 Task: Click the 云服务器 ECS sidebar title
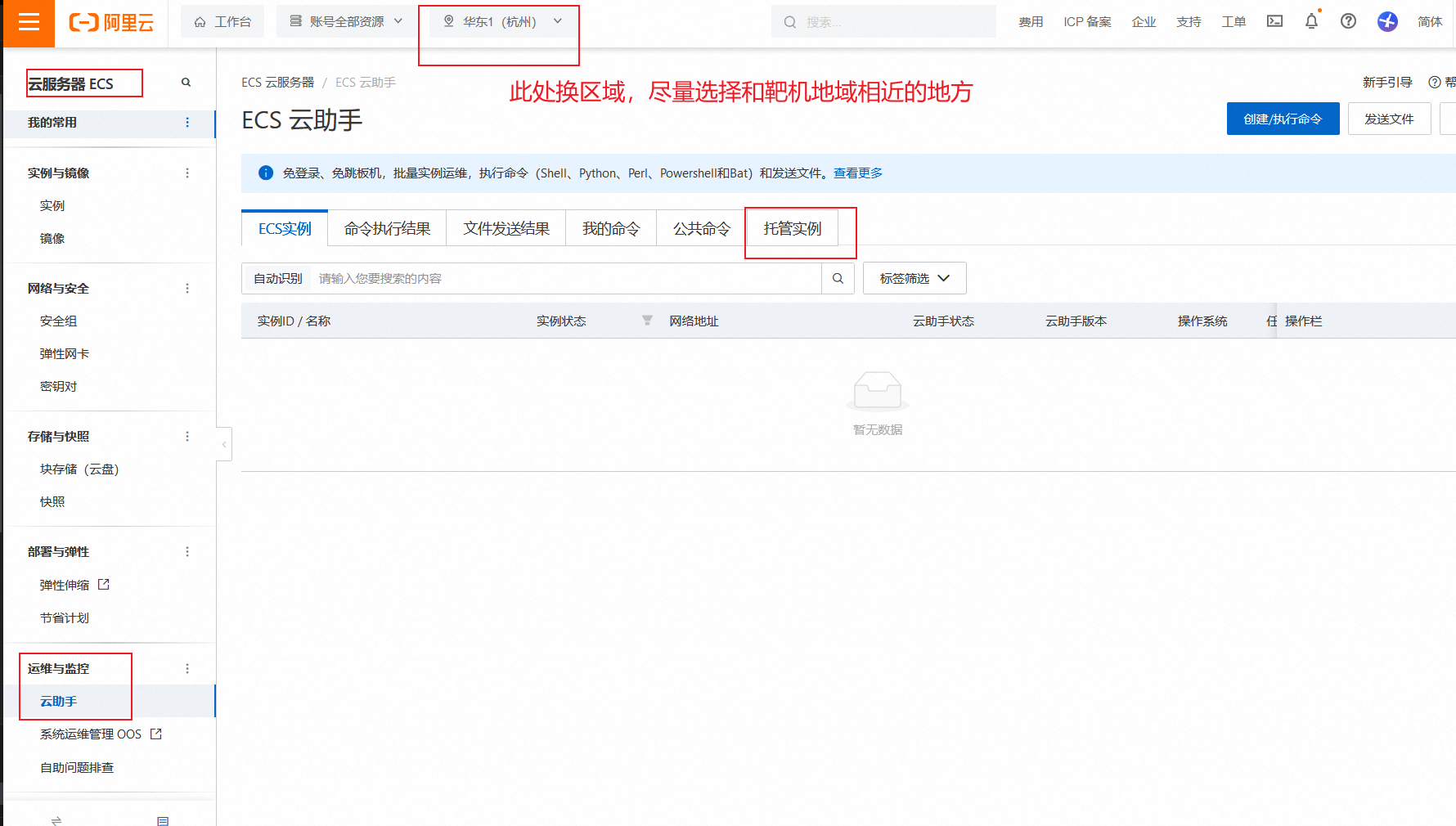[70, 84]
